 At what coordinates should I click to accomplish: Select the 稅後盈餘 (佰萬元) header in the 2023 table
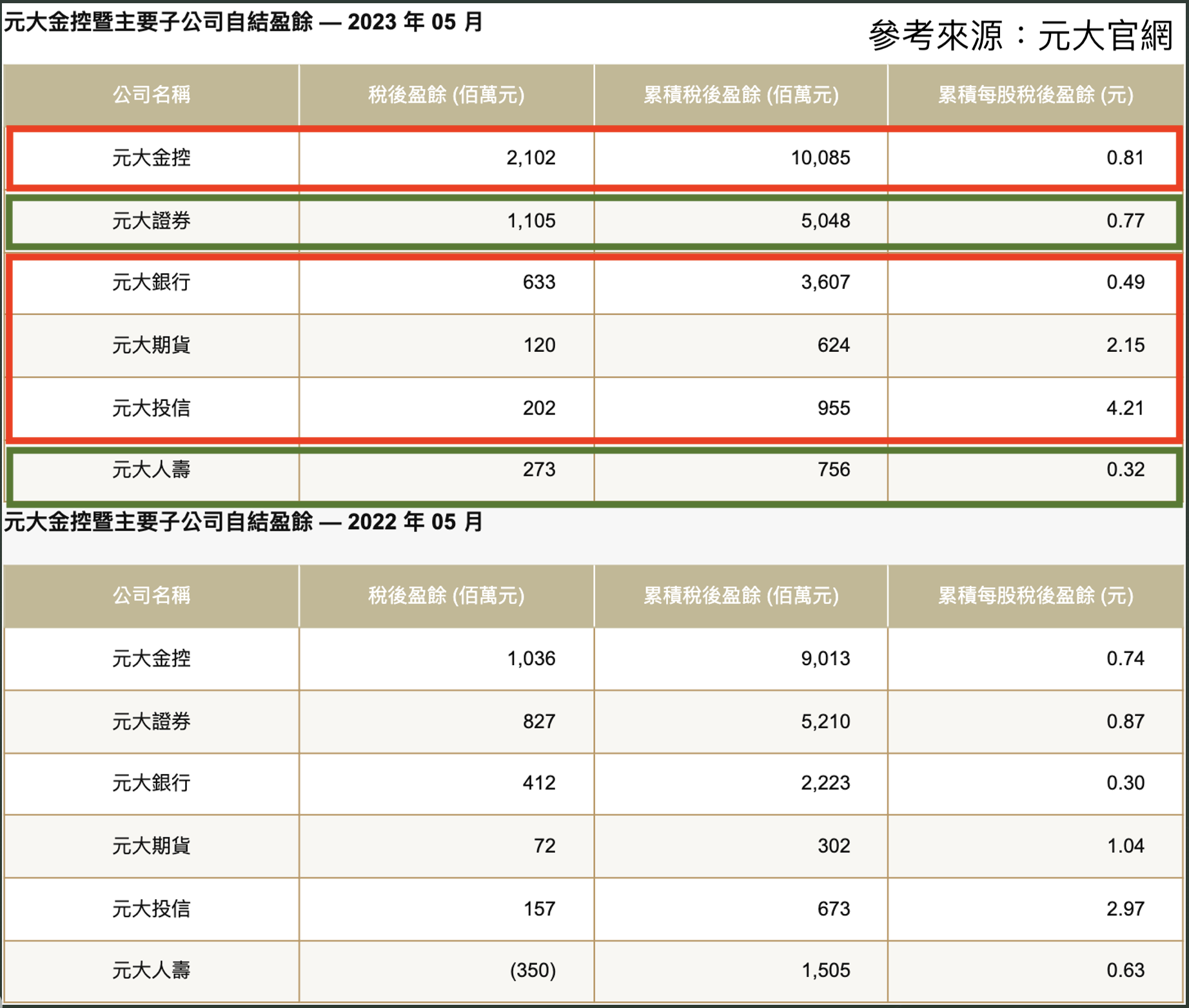click(446, 95)
